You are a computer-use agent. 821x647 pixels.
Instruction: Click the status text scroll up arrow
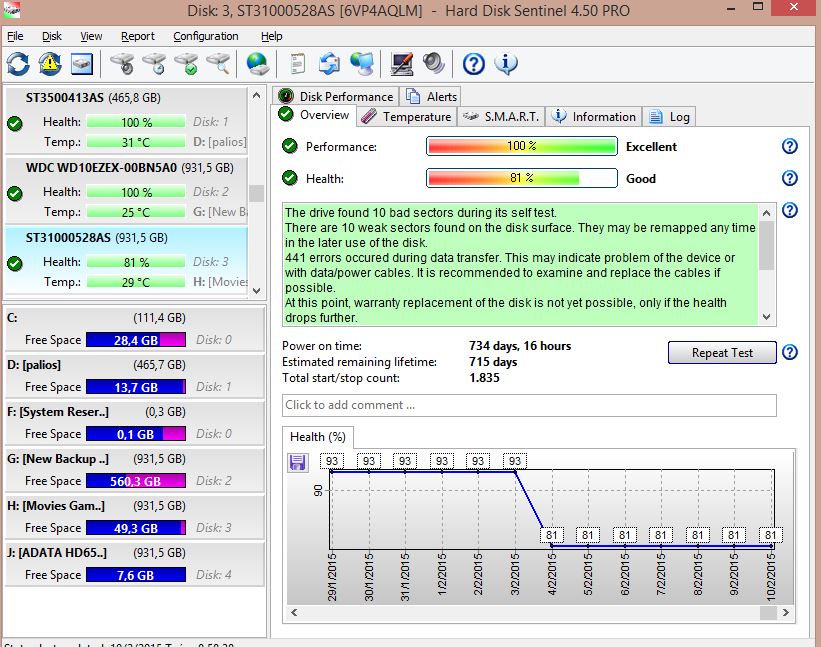767,213
